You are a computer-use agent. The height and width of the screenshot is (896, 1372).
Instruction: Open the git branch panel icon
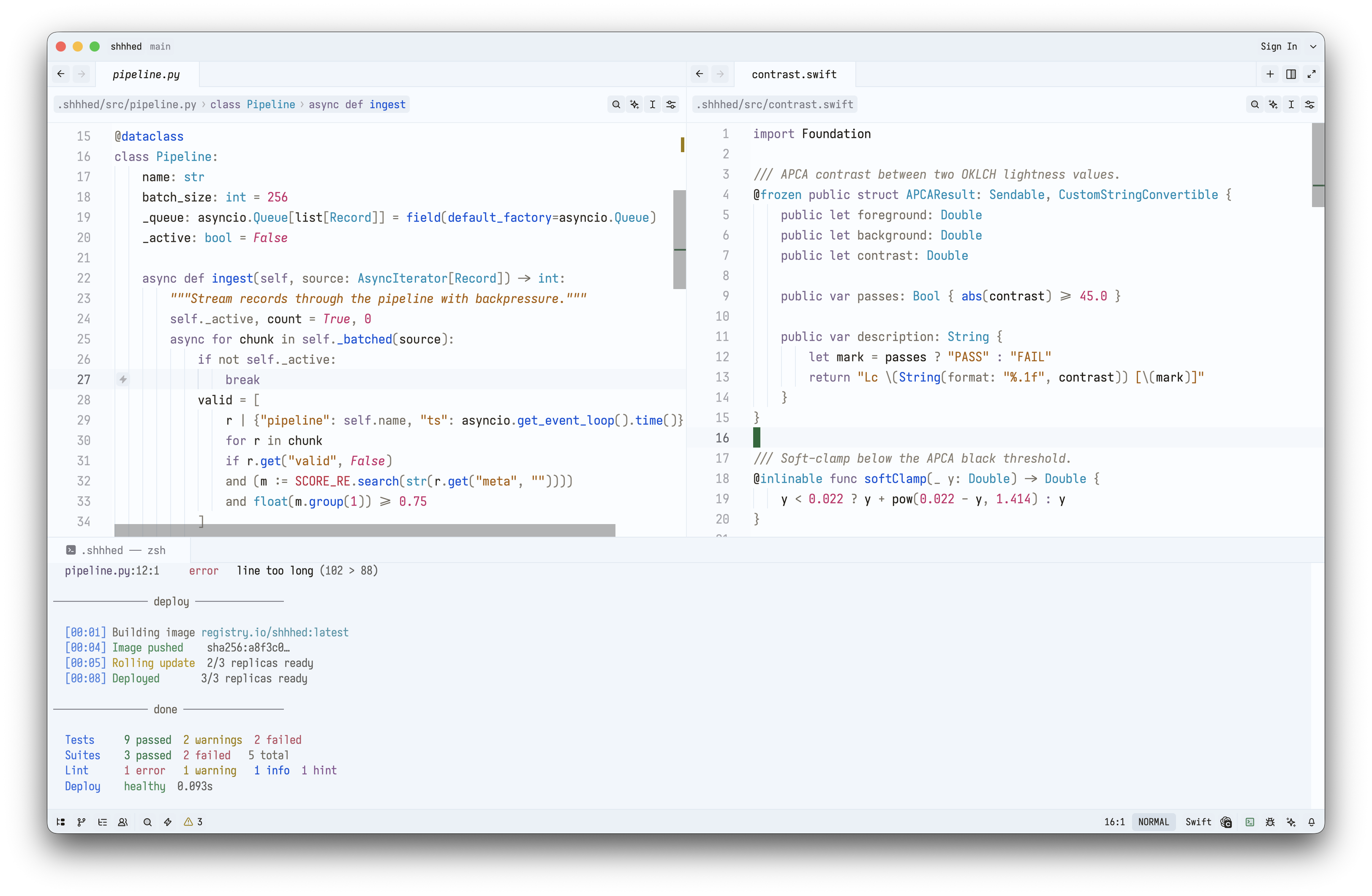click(x=81, y=822)
